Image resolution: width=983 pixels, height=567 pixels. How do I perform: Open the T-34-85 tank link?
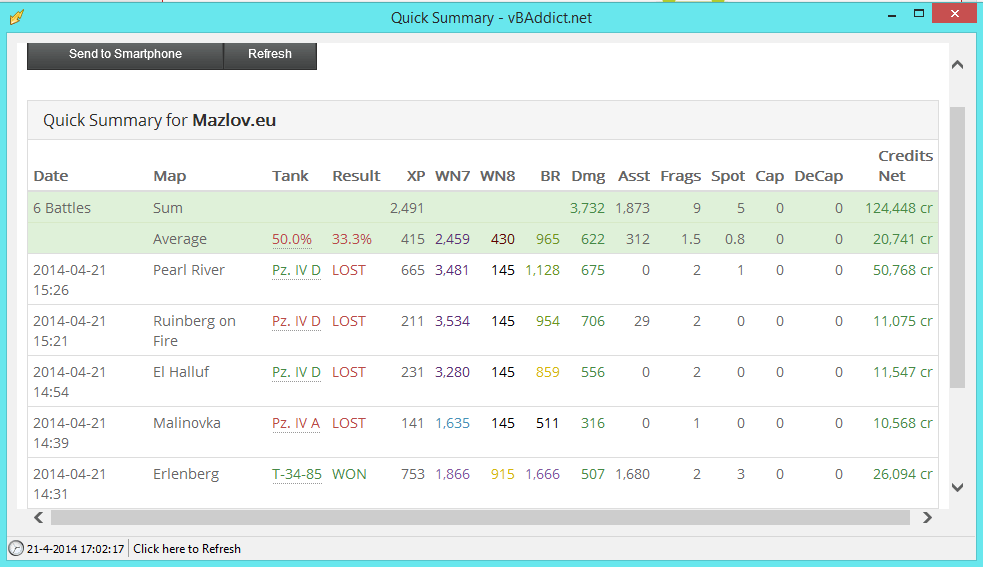tap(297, 474)
